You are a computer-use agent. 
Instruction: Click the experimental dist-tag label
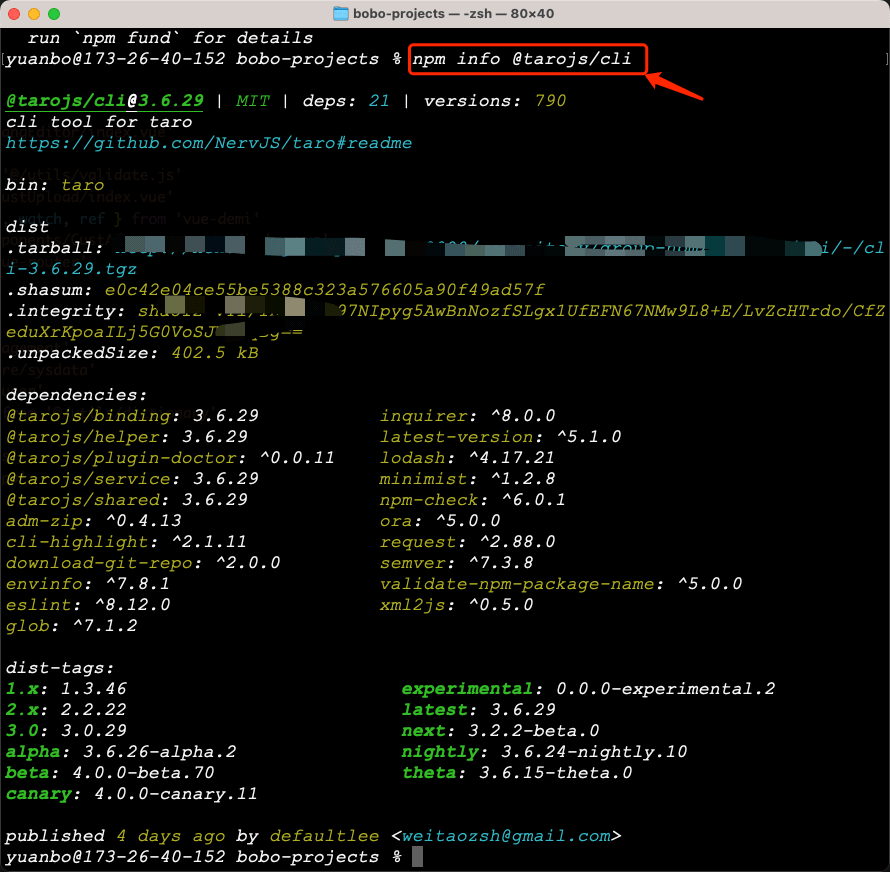pos(467,689)
